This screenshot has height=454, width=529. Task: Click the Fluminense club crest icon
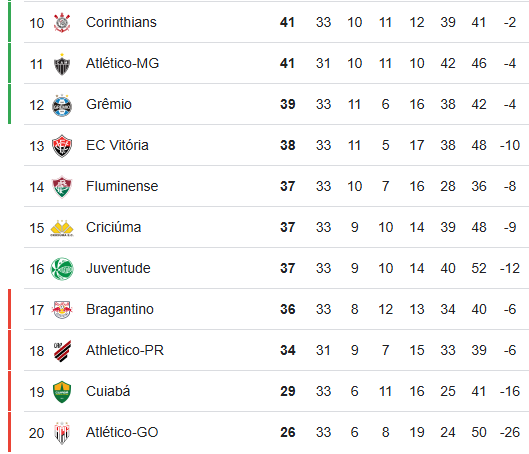[x=62, y=187]
